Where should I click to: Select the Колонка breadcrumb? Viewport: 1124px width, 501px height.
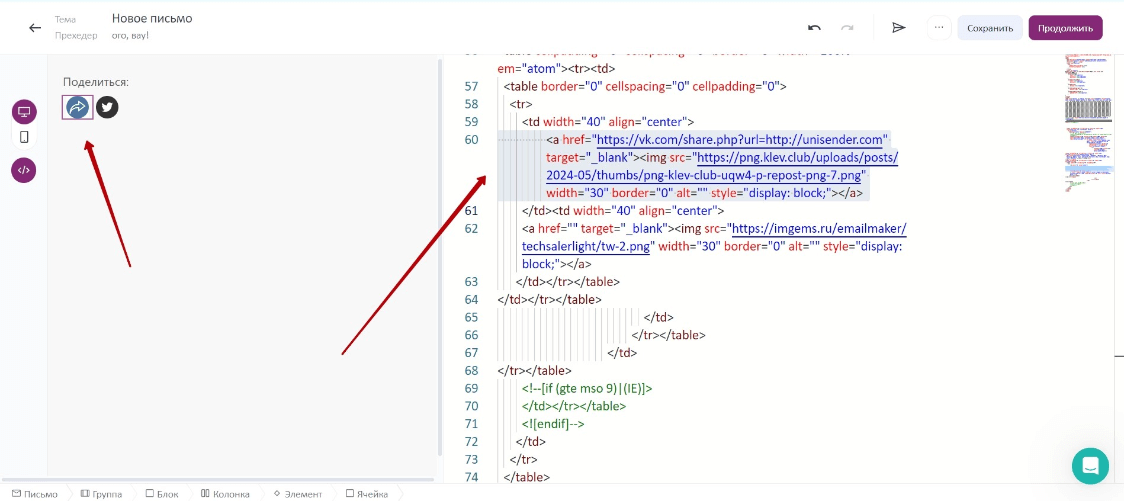[225, 494]
